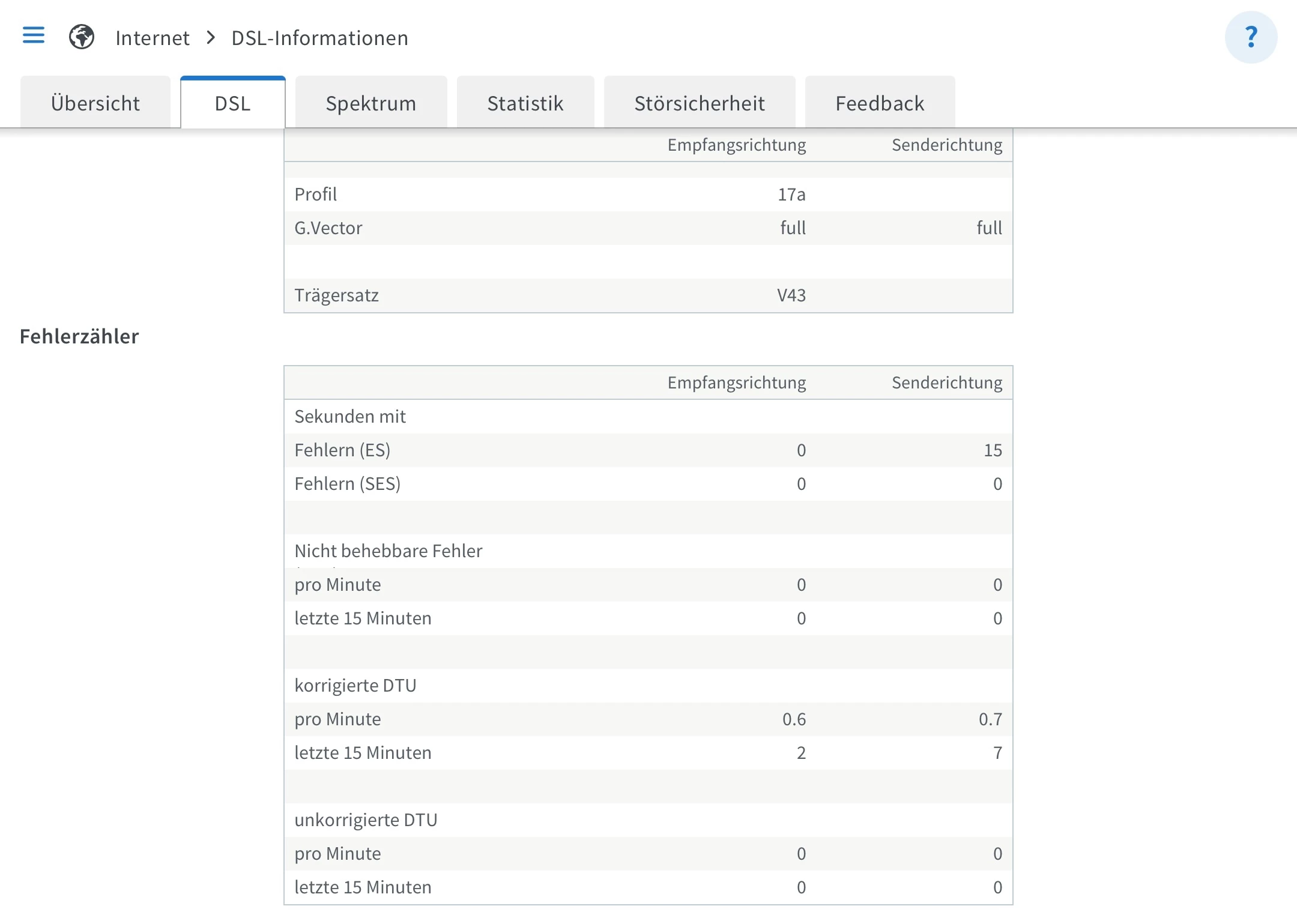Select the Profil value 17a
The width and height of the screenshot is (1297, 924).
[x=791, y=194]
